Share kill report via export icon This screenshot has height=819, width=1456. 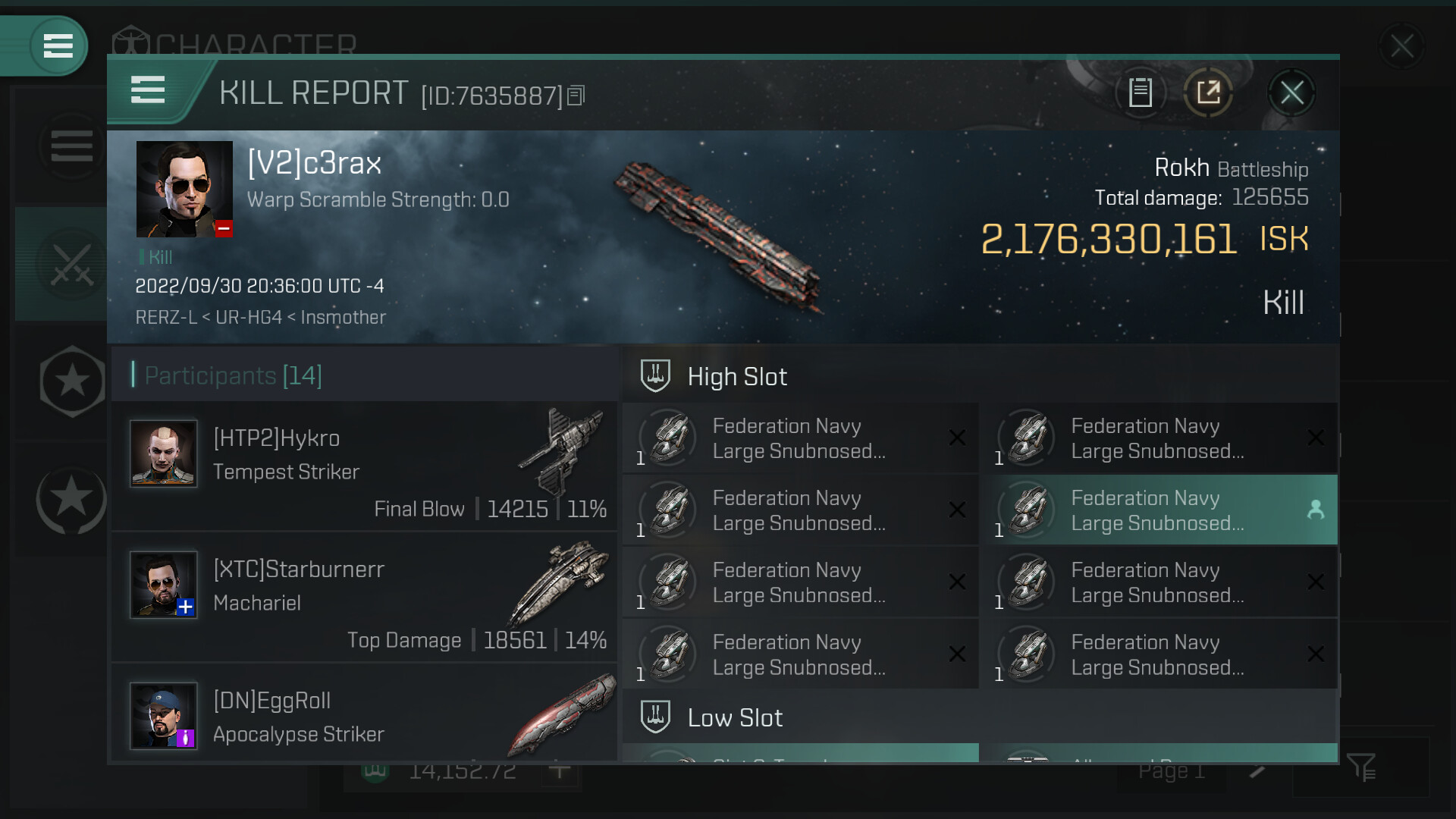click(x=1208, y=93)
